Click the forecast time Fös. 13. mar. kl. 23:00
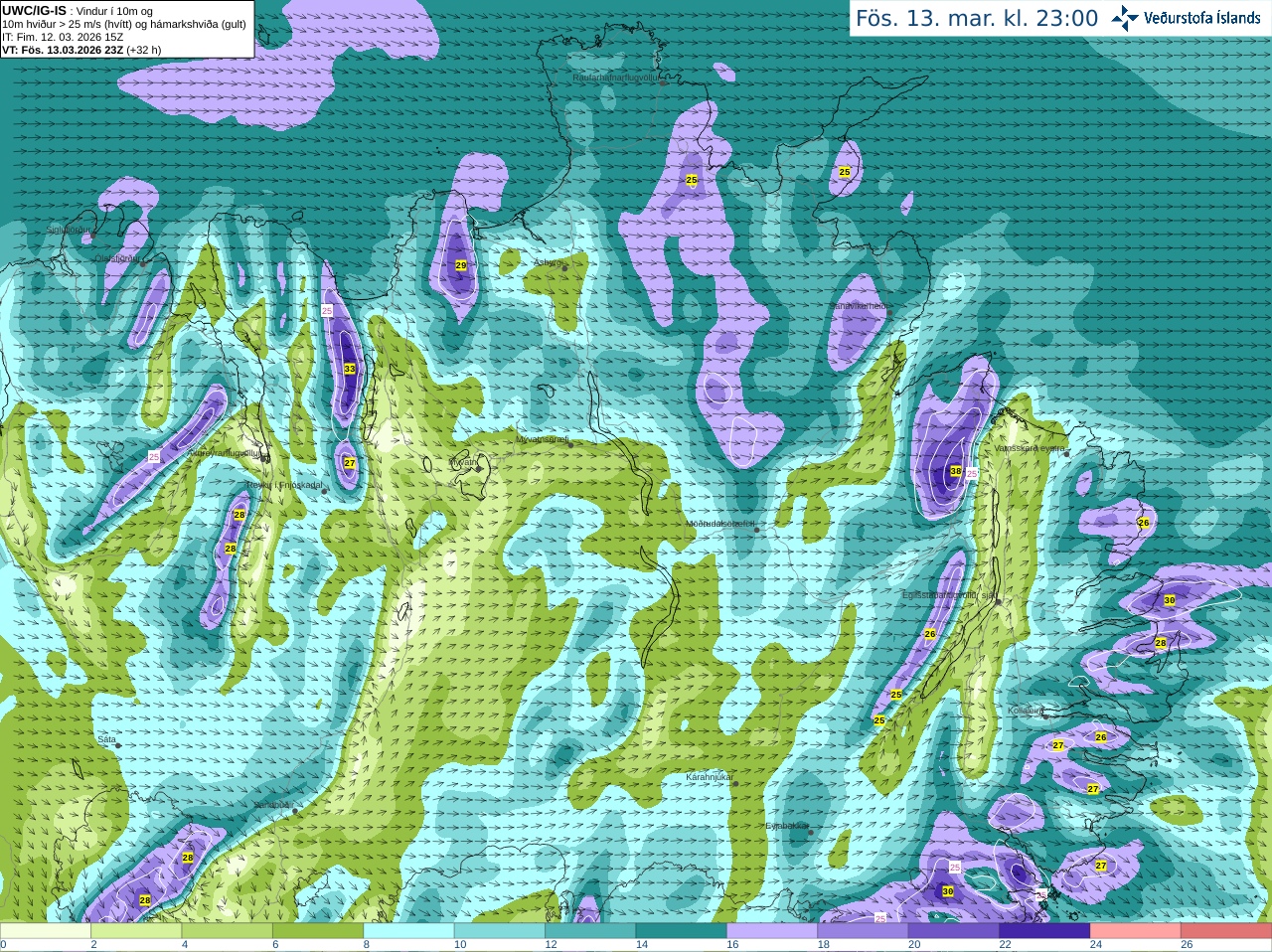Screen dimensions: 1272x952 pos(977,19)
